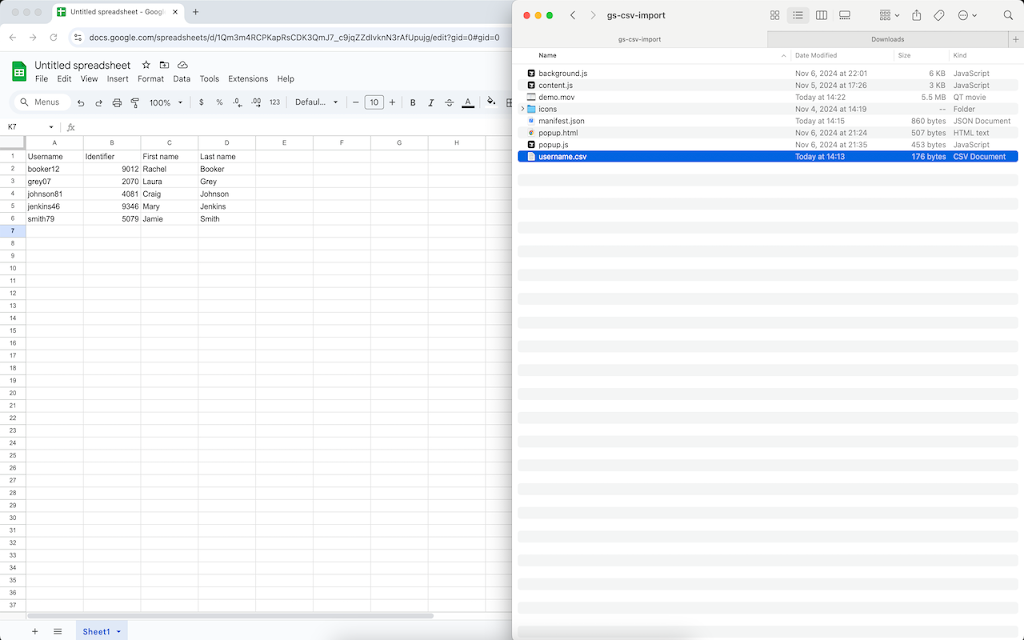
Task: Open Finder action (more) menu
Action: [967, 15]
